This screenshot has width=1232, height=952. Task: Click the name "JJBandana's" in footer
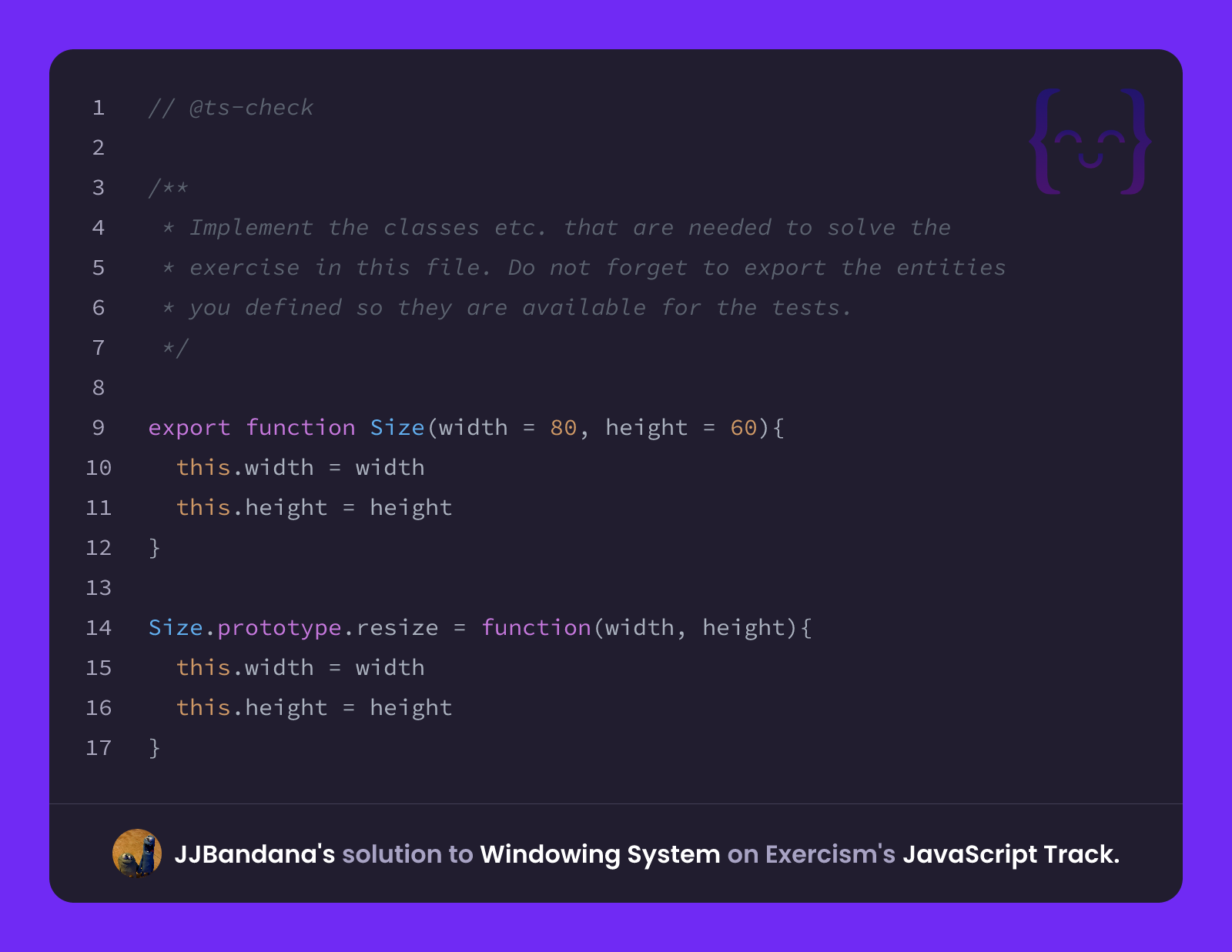pyautogui.click(x=254, y=854)
